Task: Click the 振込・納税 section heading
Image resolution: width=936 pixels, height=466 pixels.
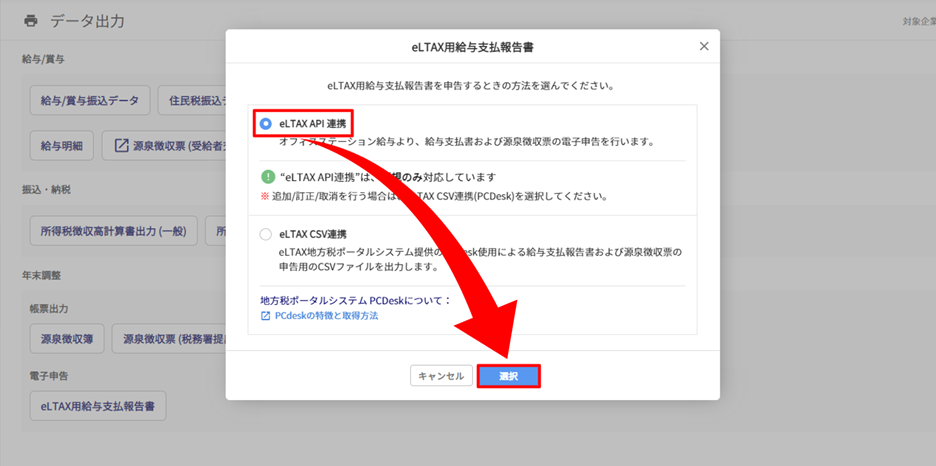Action: [x=47, y=190]
